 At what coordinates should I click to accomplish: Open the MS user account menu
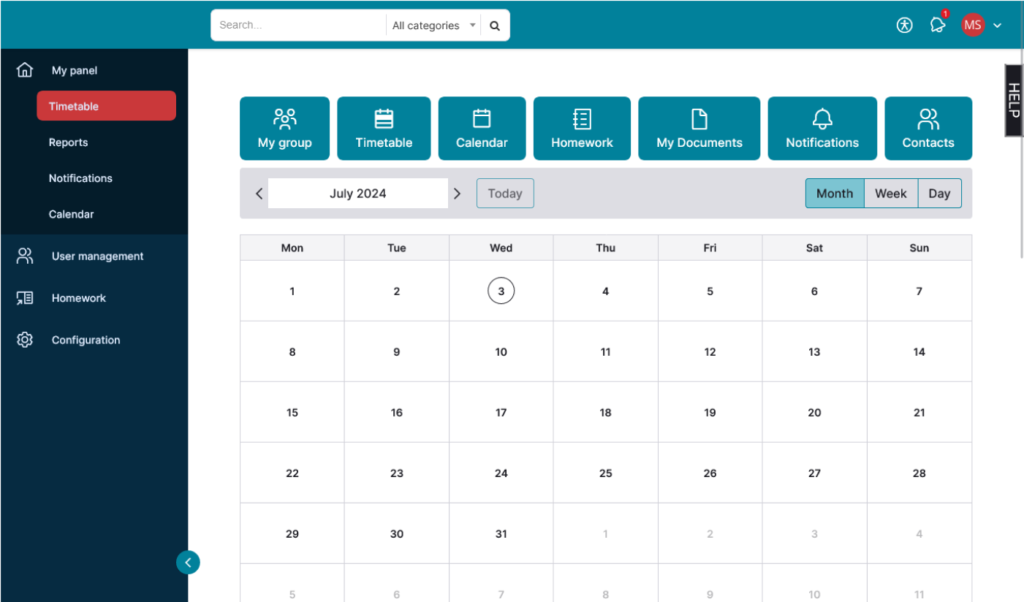981,25
